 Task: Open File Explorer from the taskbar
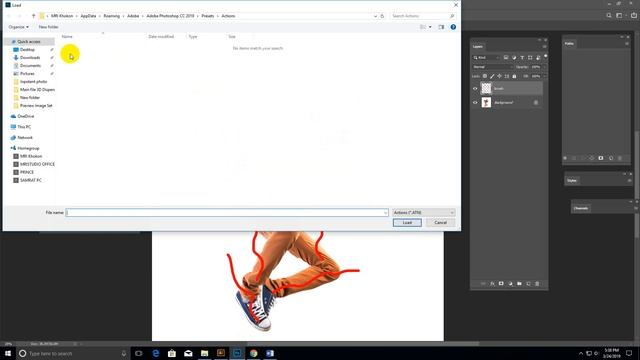click(204, 353)
